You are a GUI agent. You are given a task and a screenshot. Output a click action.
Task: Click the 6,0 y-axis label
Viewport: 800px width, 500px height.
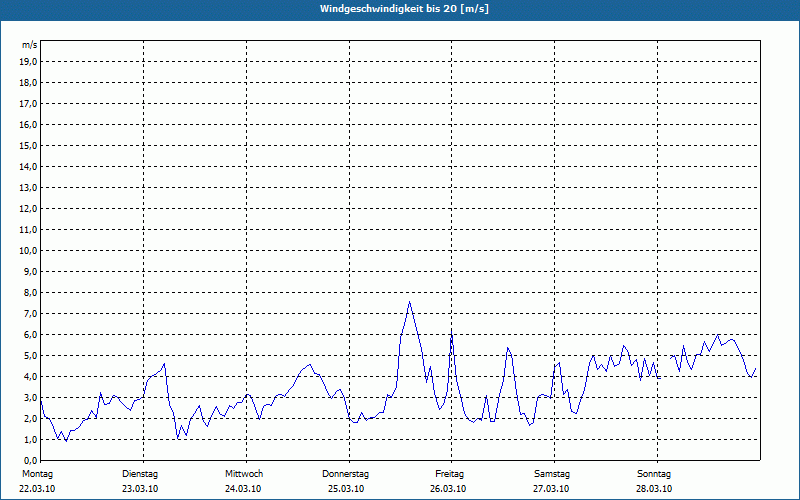pyautogui.click(x=30, y=335)
